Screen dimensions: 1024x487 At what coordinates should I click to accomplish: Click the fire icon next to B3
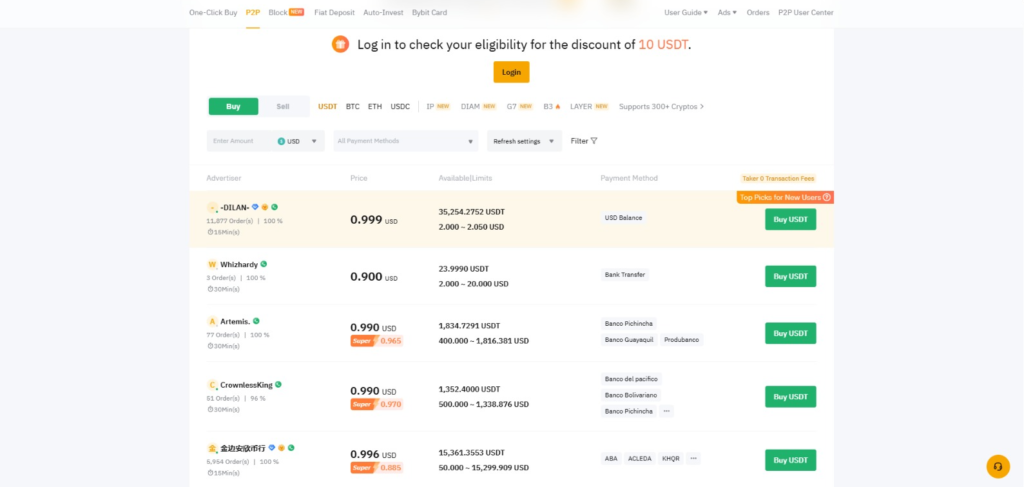[x=558, y=106]
